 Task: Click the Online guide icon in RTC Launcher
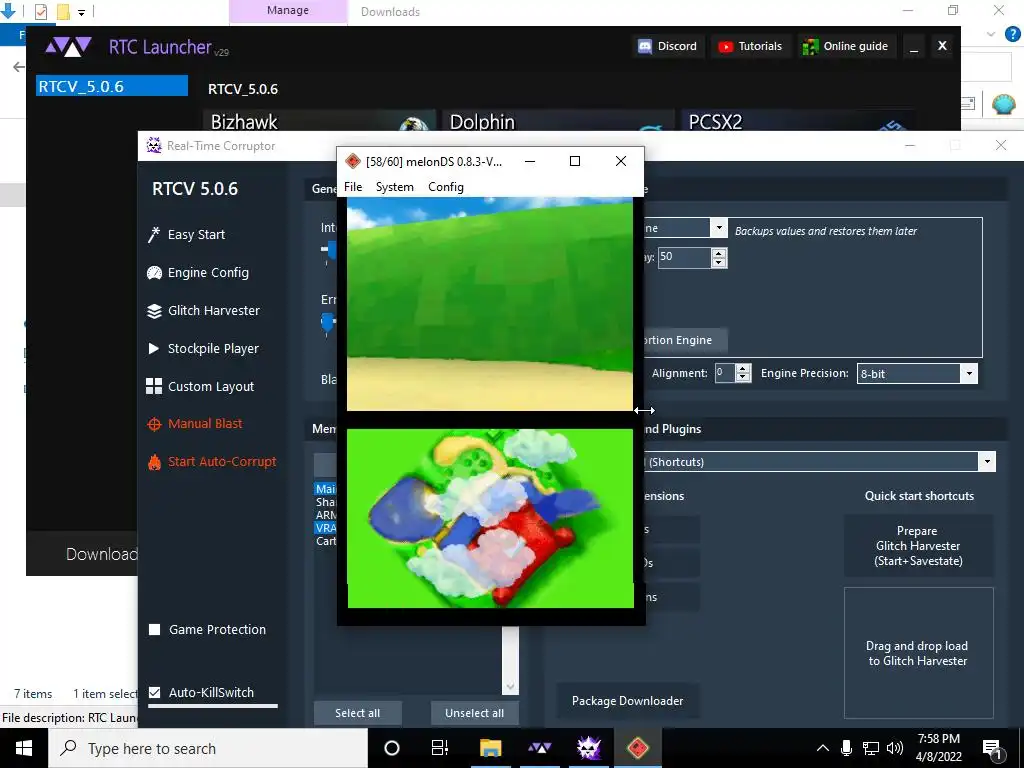pos(810,46)
